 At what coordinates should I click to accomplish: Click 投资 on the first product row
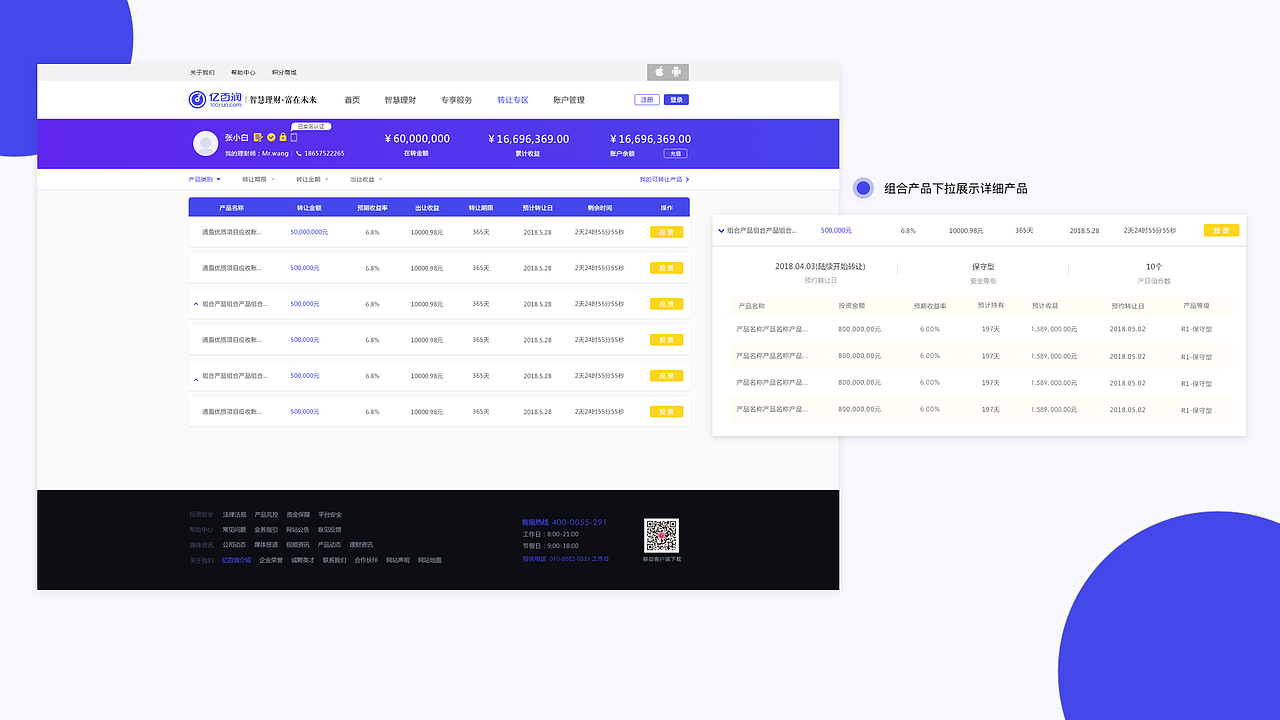(665, 231)
